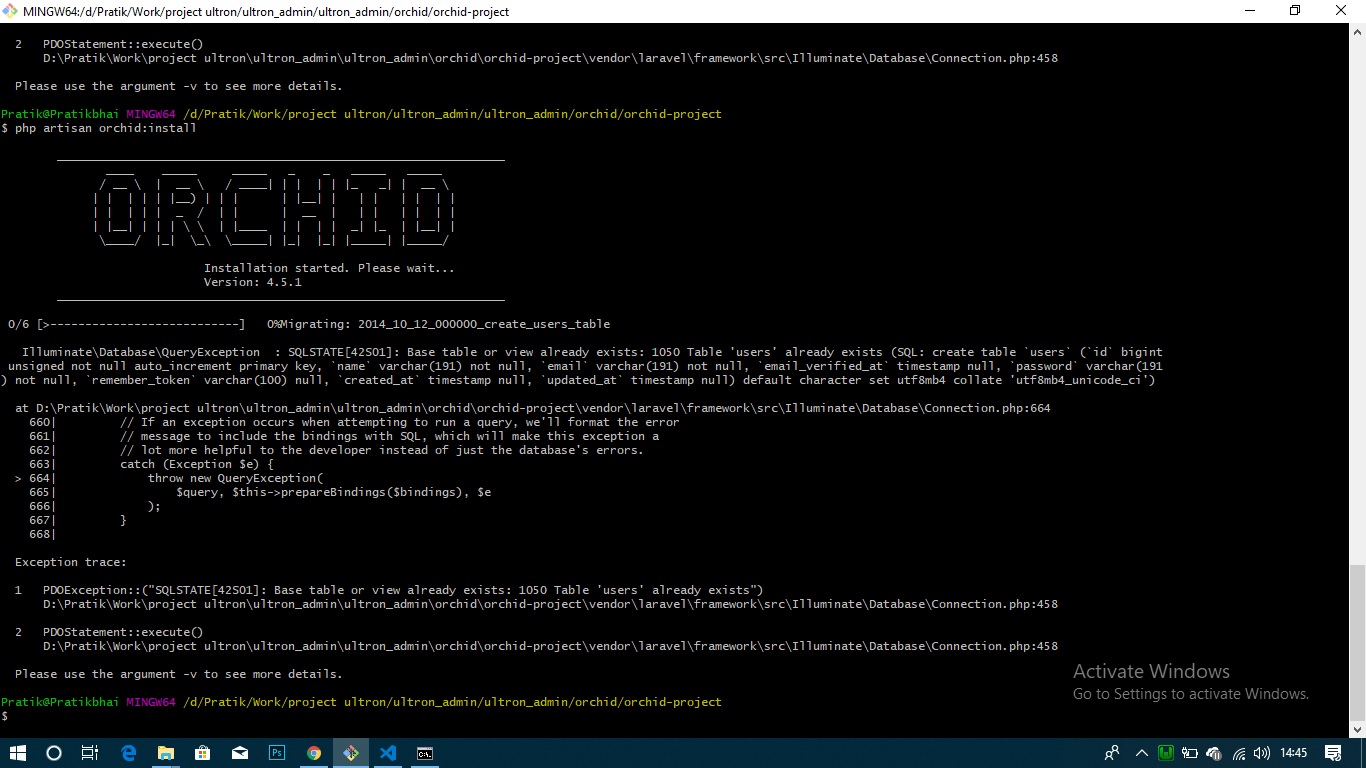1366x768 pixels.
Task: Toggle Task View on the taskbar
Action: coord(90,753)
